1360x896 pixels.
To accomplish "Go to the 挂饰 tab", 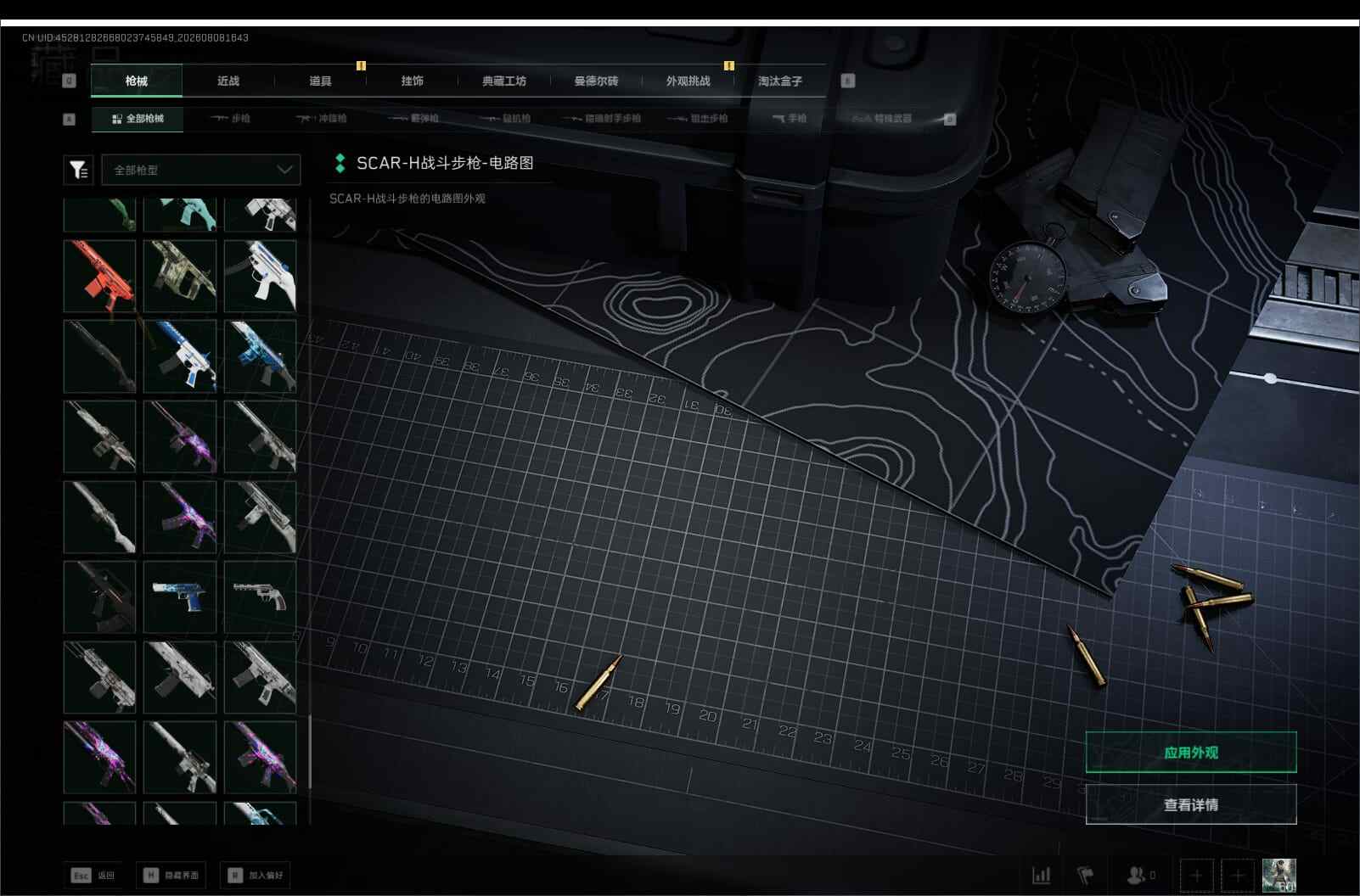I will coord(412,81).
